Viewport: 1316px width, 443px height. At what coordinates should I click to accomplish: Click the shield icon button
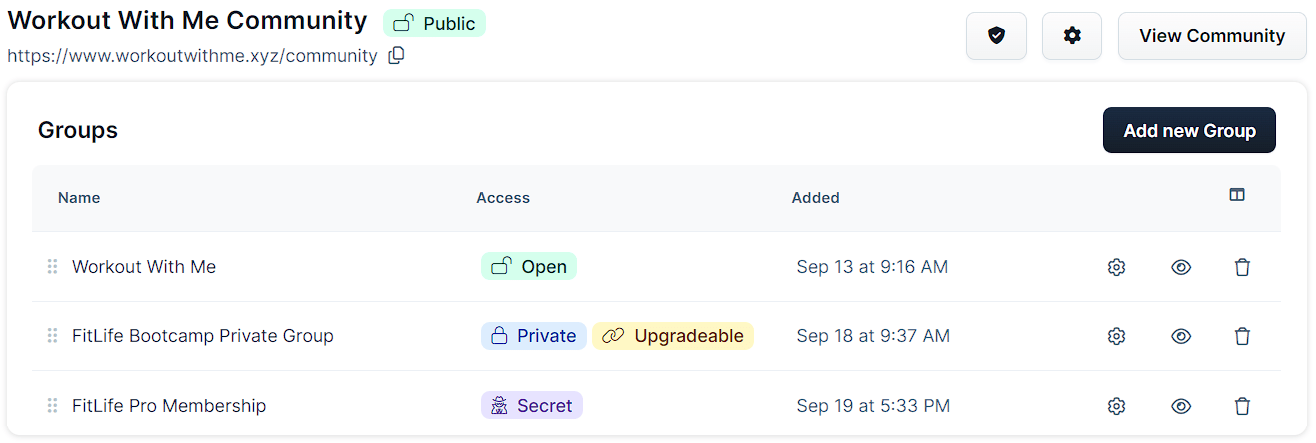pyautogui.click(x=996, y=36)
